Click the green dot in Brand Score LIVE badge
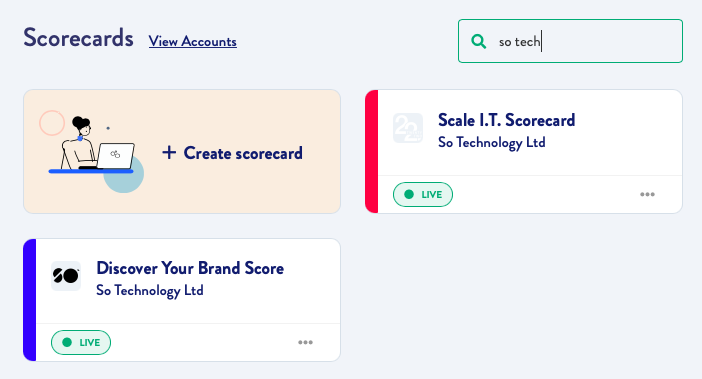Image resolution: width=702 pixels, height=379 pixels. 67,342
